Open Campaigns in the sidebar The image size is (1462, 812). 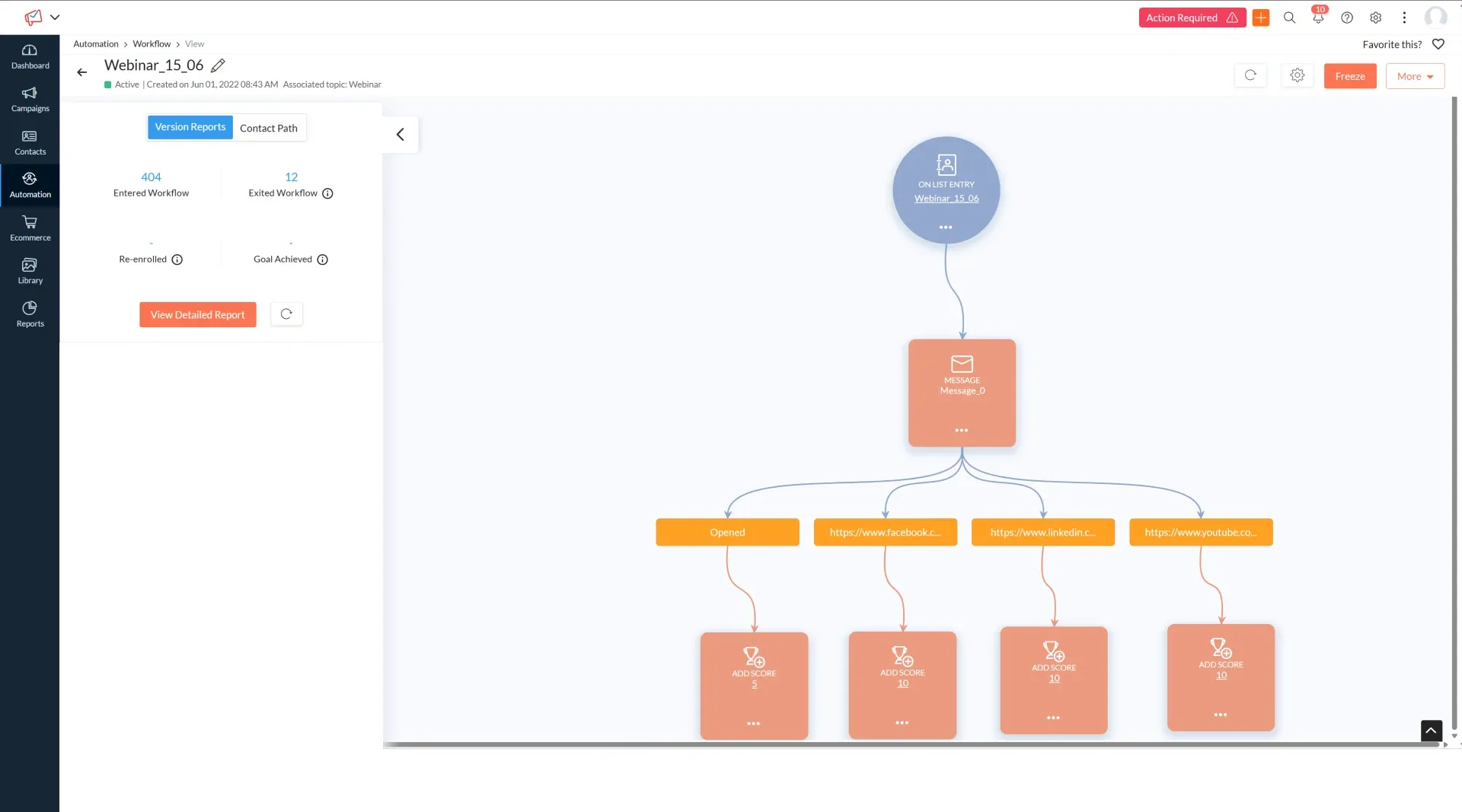pos(30,100)
